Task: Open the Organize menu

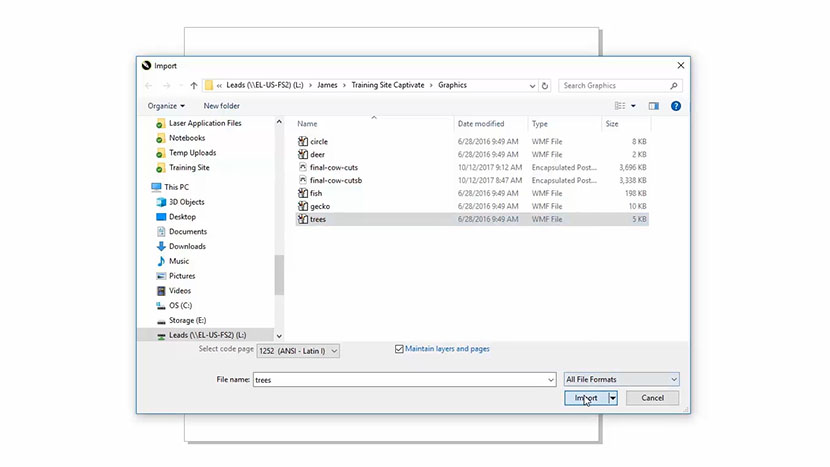Action: [x=166, y=106]
